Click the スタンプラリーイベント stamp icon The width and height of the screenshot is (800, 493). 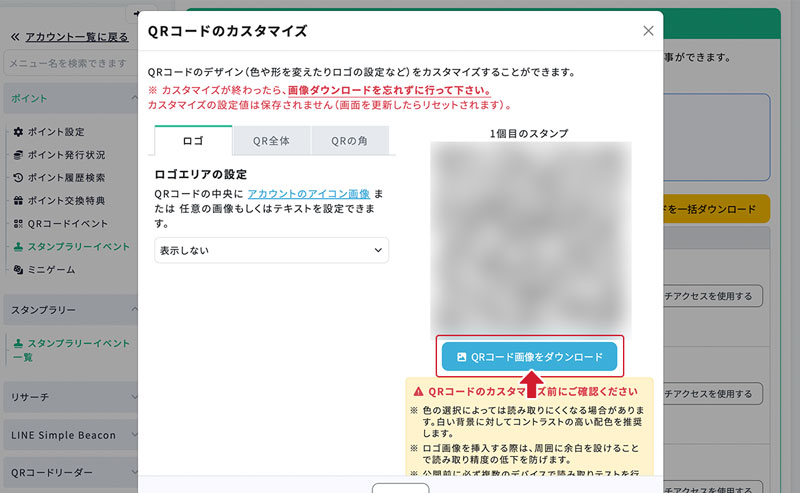pyautogui.click(x=18, y=247)
